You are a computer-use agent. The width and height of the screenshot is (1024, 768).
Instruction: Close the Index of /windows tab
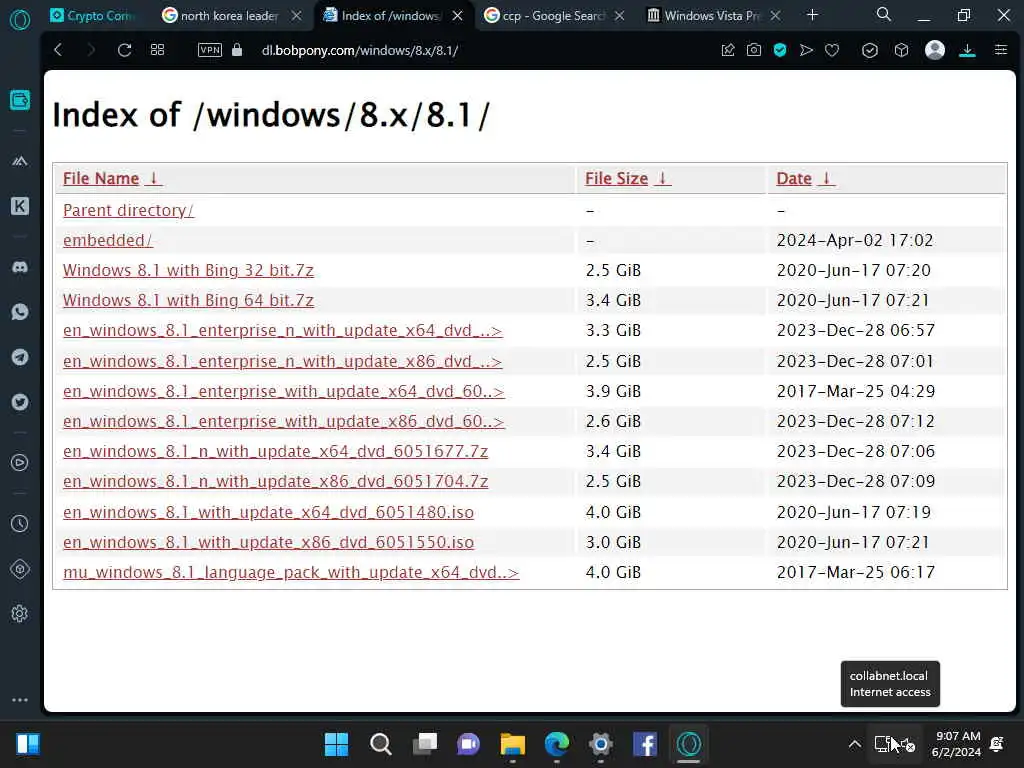pos(458,15)
